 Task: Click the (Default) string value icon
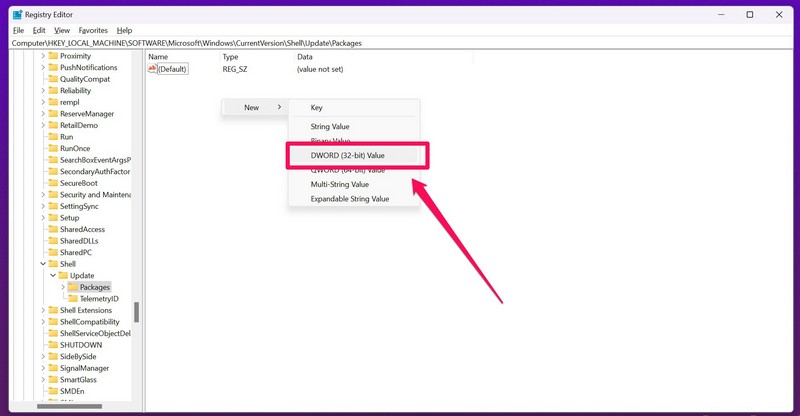tap(153, 69)
